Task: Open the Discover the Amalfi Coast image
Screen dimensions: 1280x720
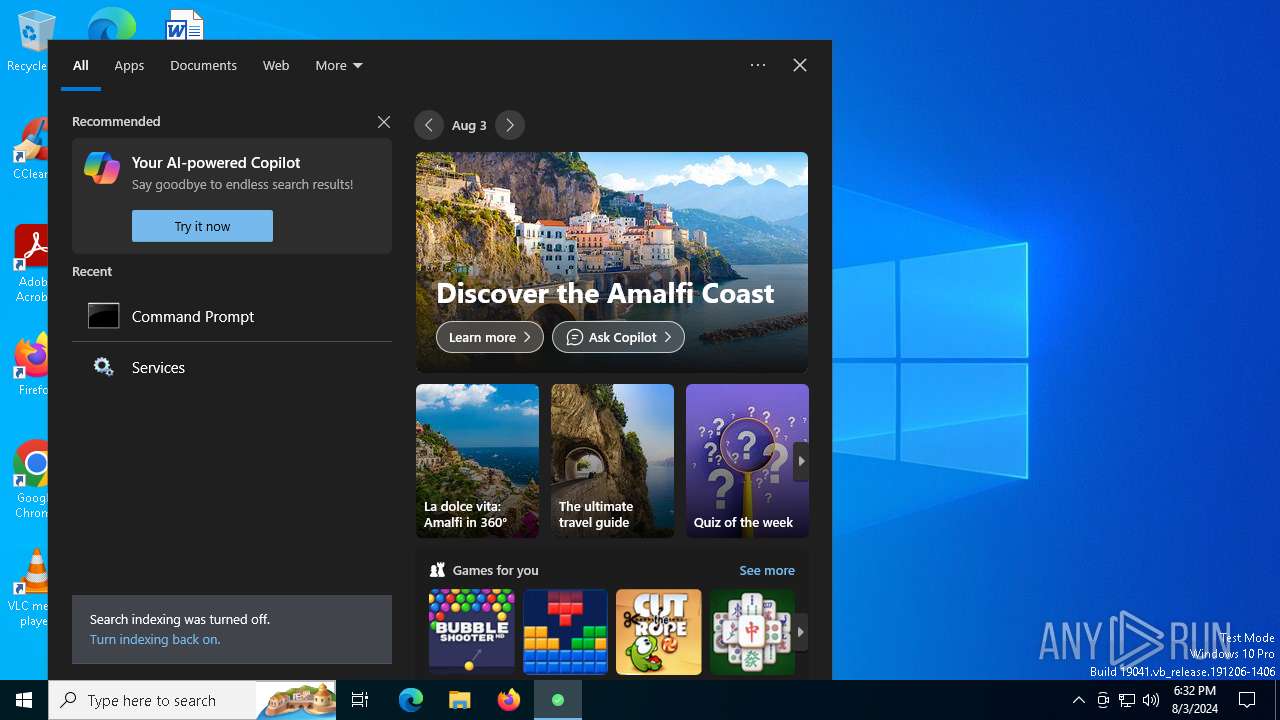Action: [612, 262]
